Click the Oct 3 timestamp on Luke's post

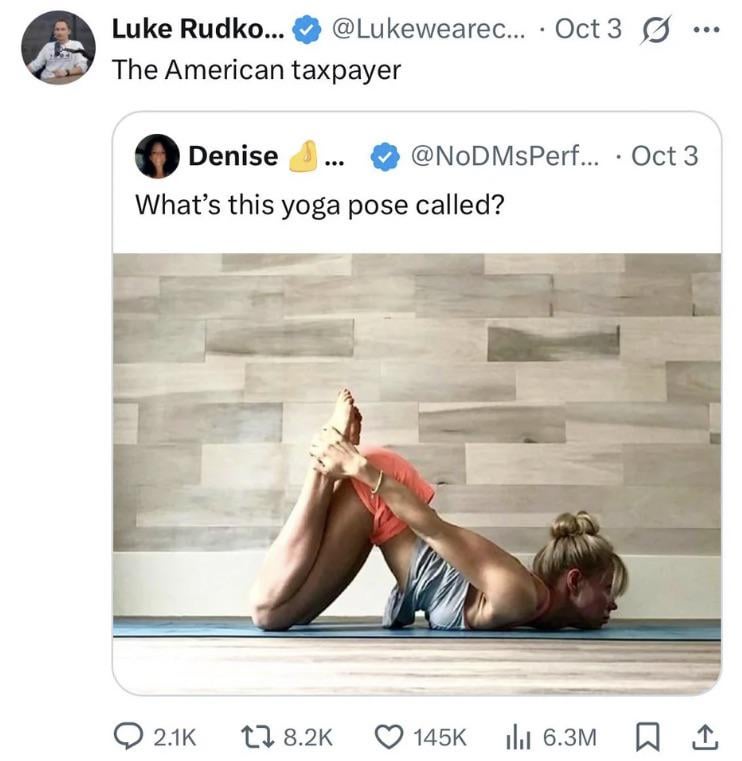click(x=587, y=29)
